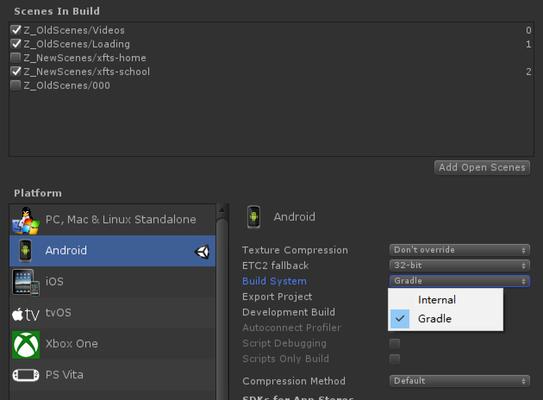Pick the PS Vita handheld icon
The height and width of the screenshot is (400, 543).
[26, 375]
